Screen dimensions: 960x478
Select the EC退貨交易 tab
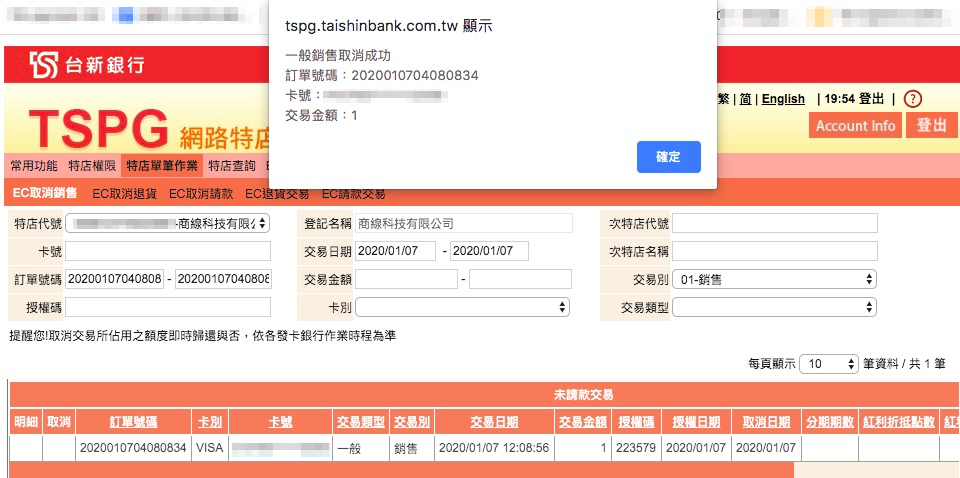(277, 193)
